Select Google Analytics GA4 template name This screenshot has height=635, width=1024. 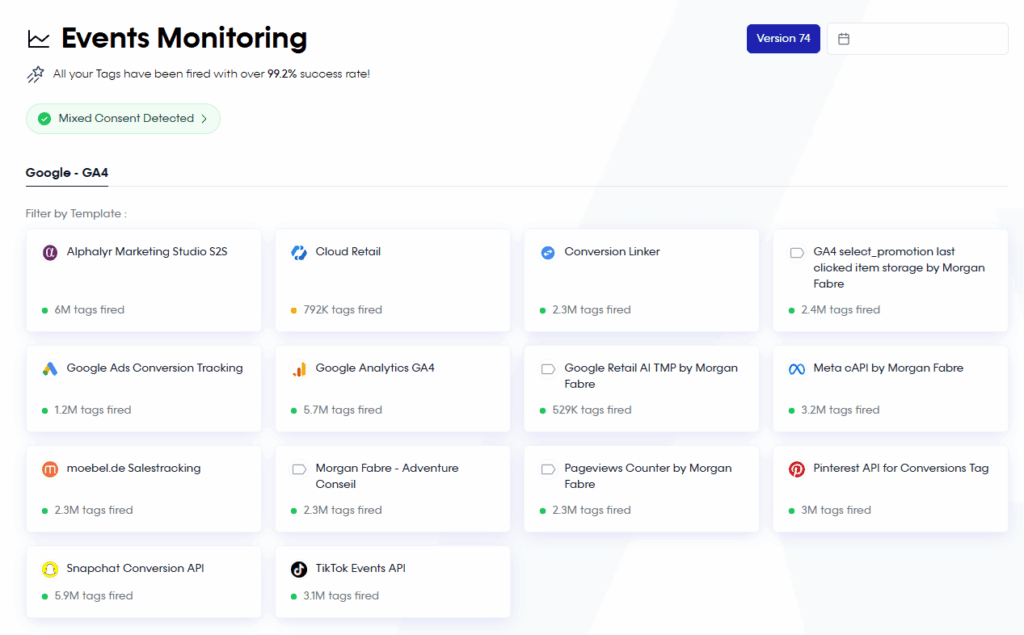point(375,368)
